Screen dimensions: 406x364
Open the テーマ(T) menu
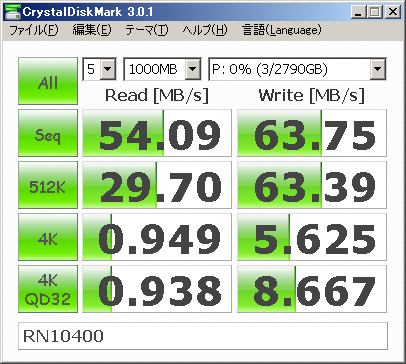147,30
